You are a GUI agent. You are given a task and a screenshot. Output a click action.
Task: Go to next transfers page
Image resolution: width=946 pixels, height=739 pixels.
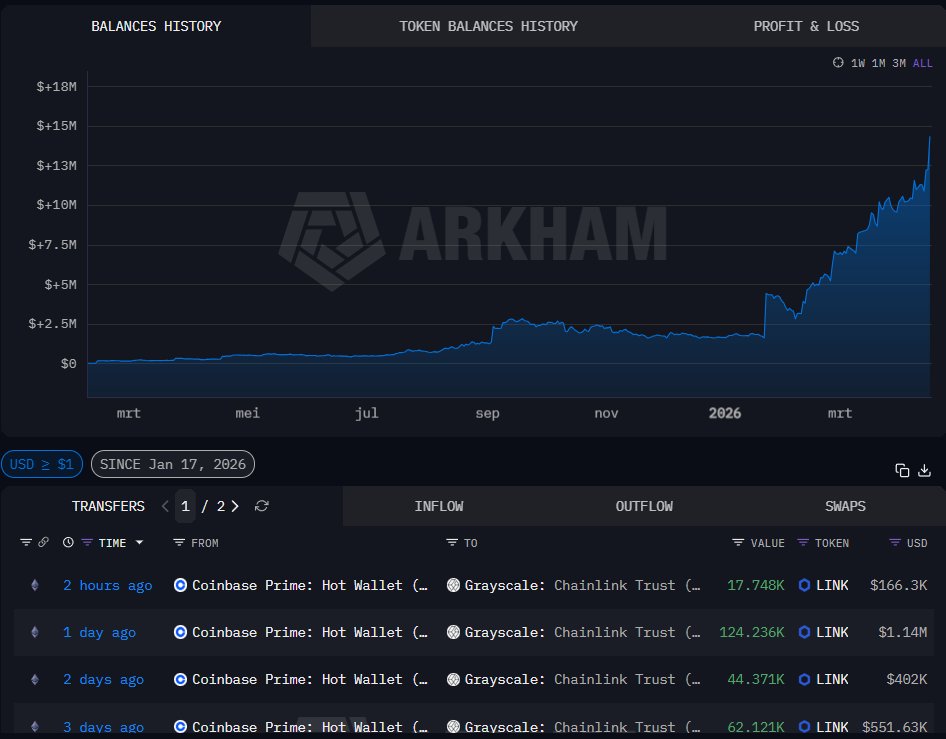click(235, 506)
